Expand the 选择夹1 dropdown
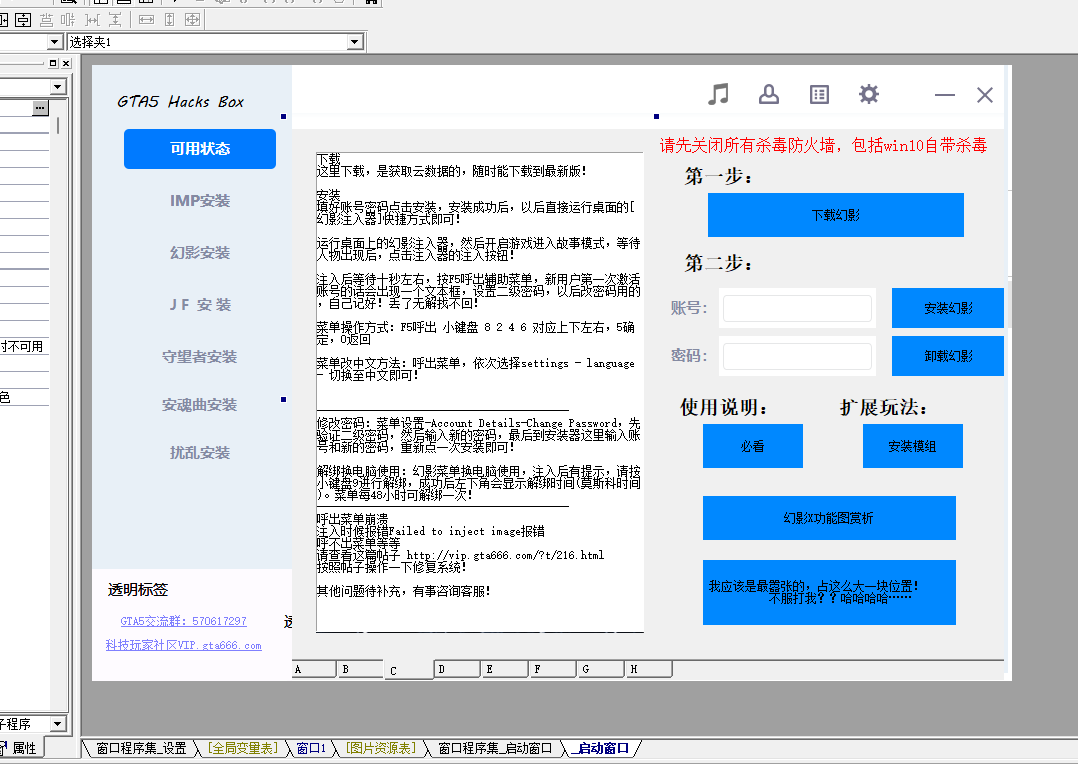 (x=354, y=42)
